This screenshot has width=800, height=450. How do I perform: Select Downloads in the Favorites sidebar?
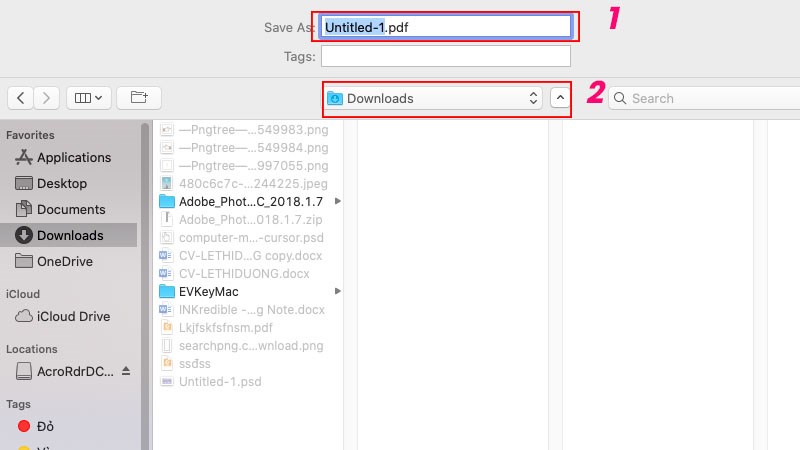(x=70, y=235)
